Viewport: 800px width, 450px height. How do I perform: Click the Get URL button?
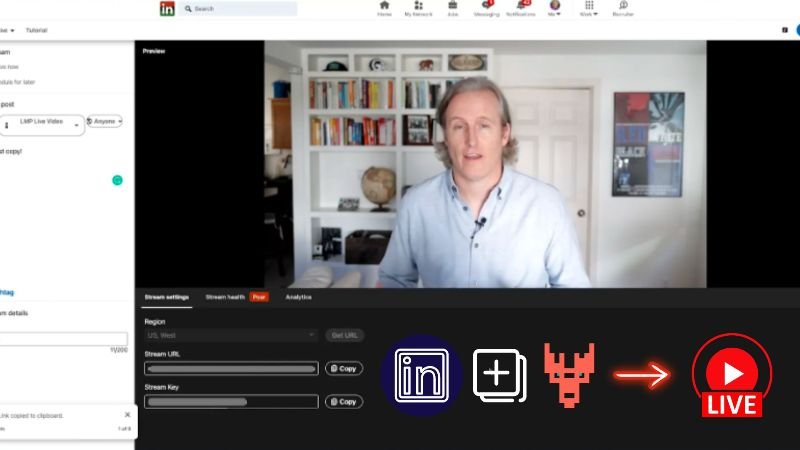click(x=345, y=335)
